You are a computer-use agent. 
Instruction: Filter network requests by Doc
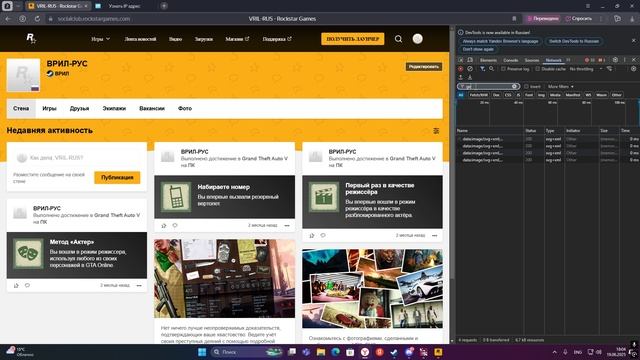click(496, 95)
